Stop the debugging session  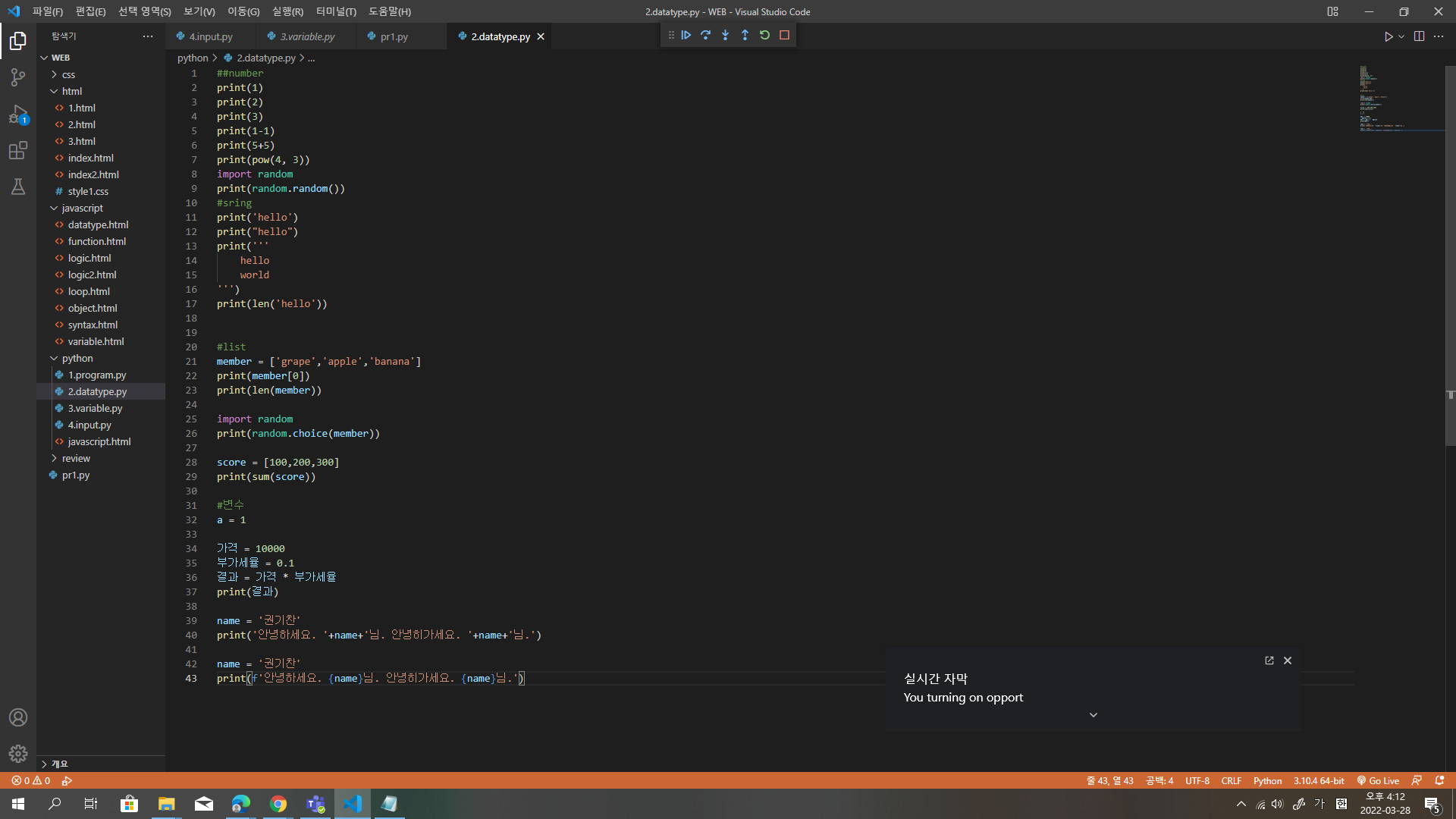pyautogui.click(x=785, y=35)
